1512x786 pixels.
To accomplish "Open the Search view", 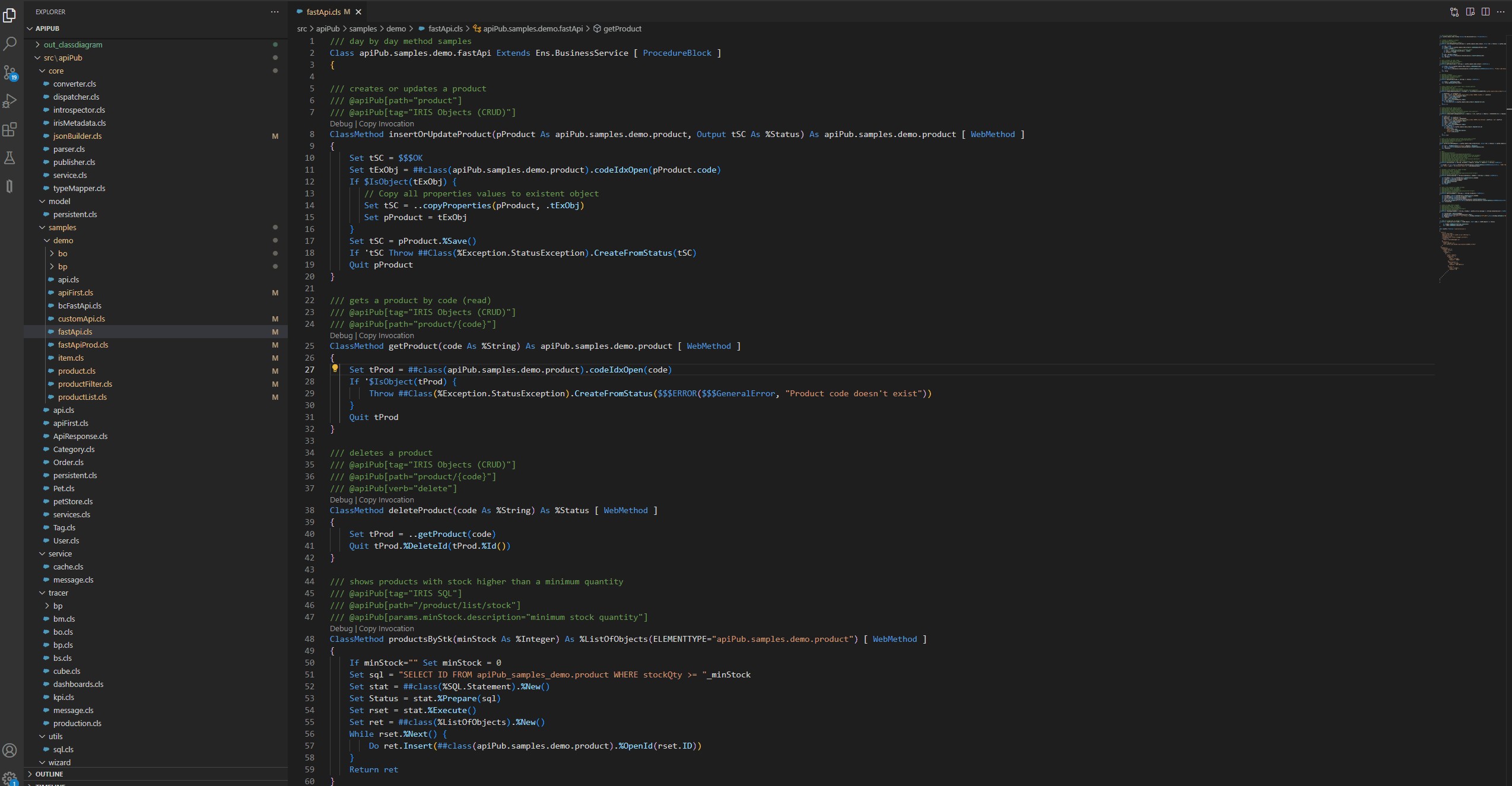I will 10,44.
